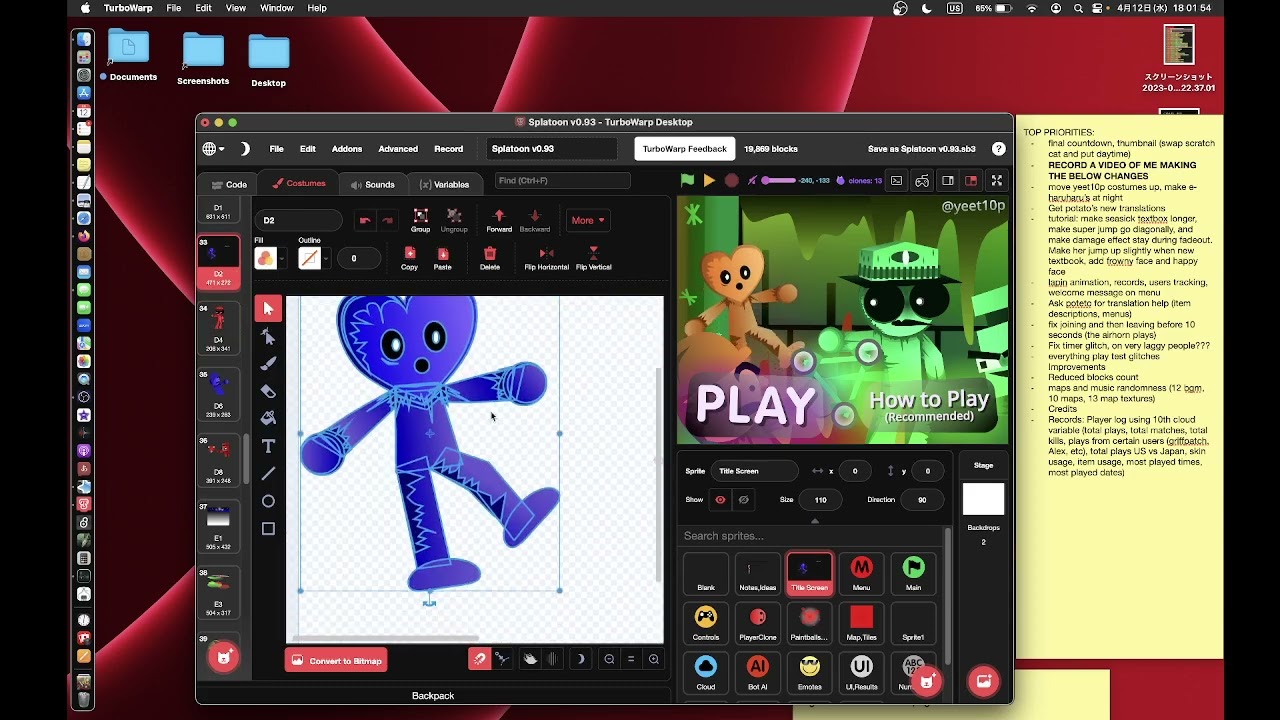Screen dimensions: 1280x720
Task: Select the Brush tool
Action: point(268,364)
